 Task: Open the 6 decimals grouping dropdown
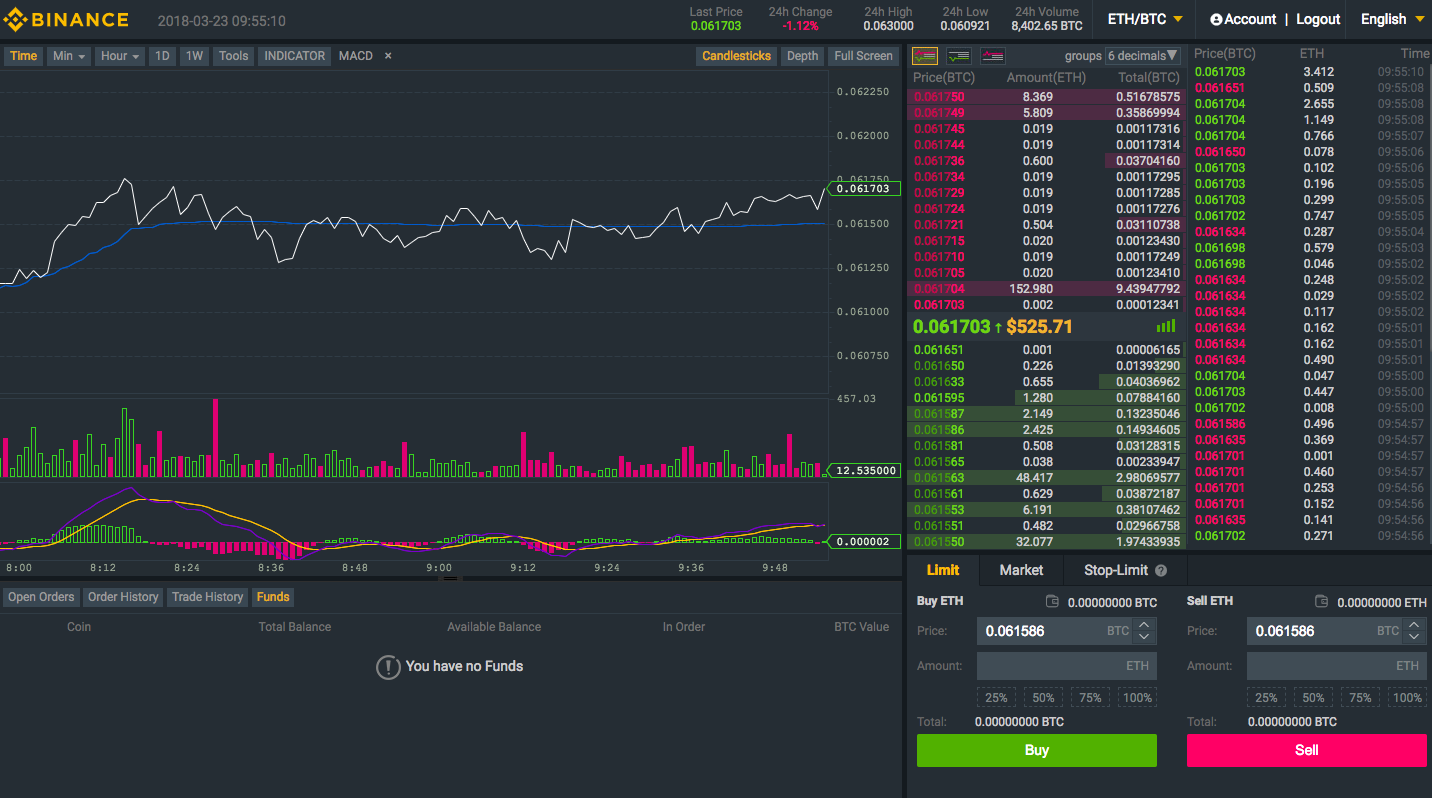coord(1143,56)
